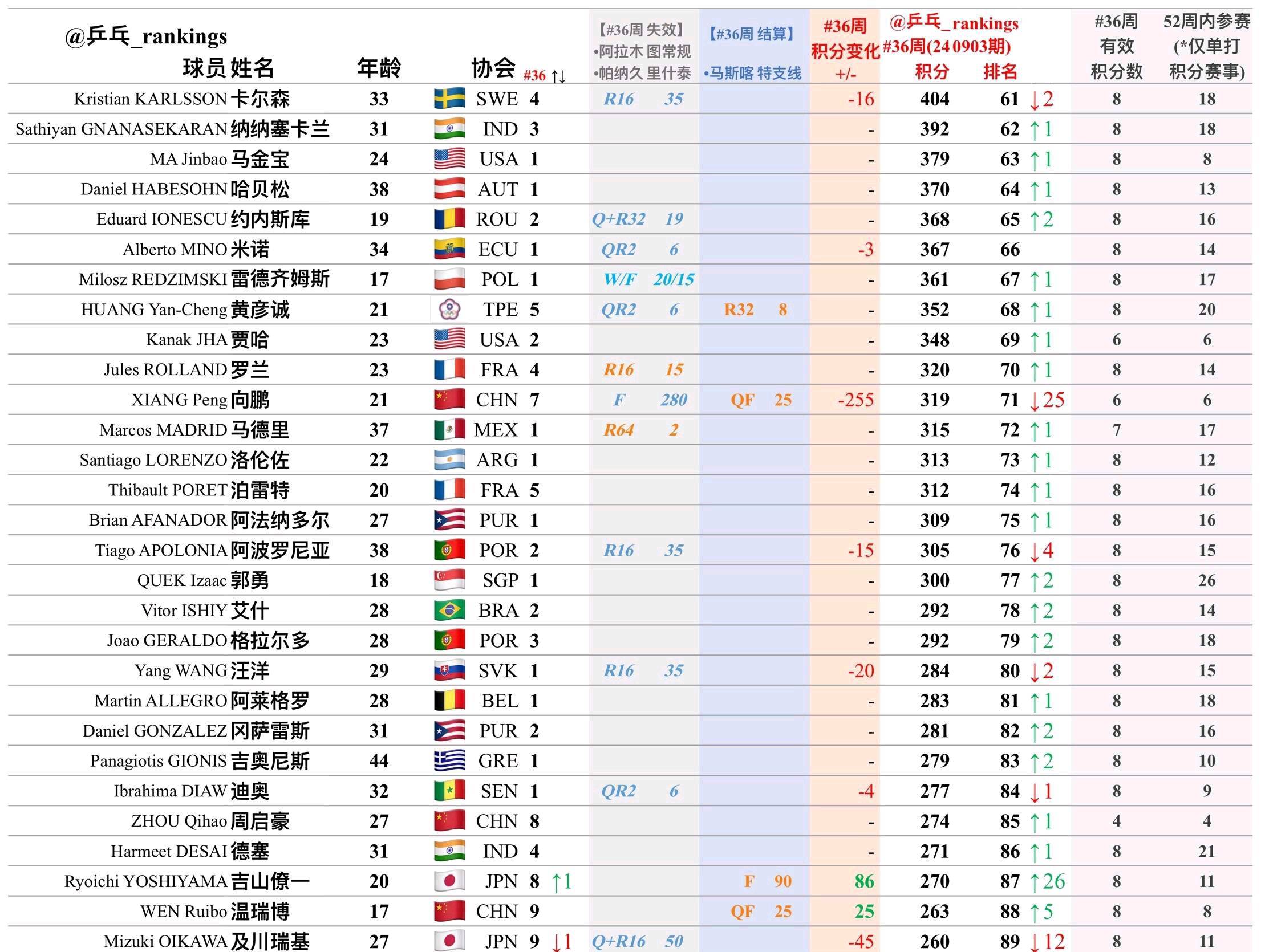Click the Japan flag in Mizuki OIKAWA's row

coord(449,941)
